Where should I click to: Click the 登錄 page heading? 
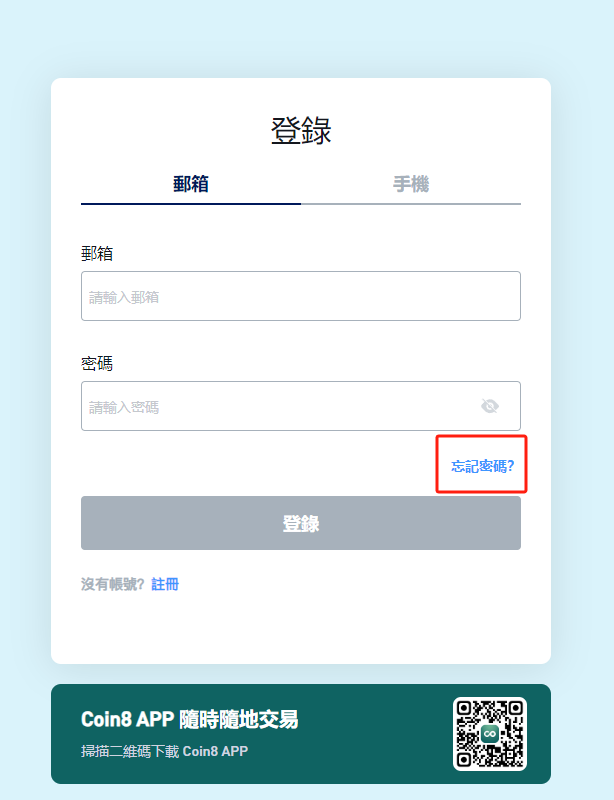(301, 131)
